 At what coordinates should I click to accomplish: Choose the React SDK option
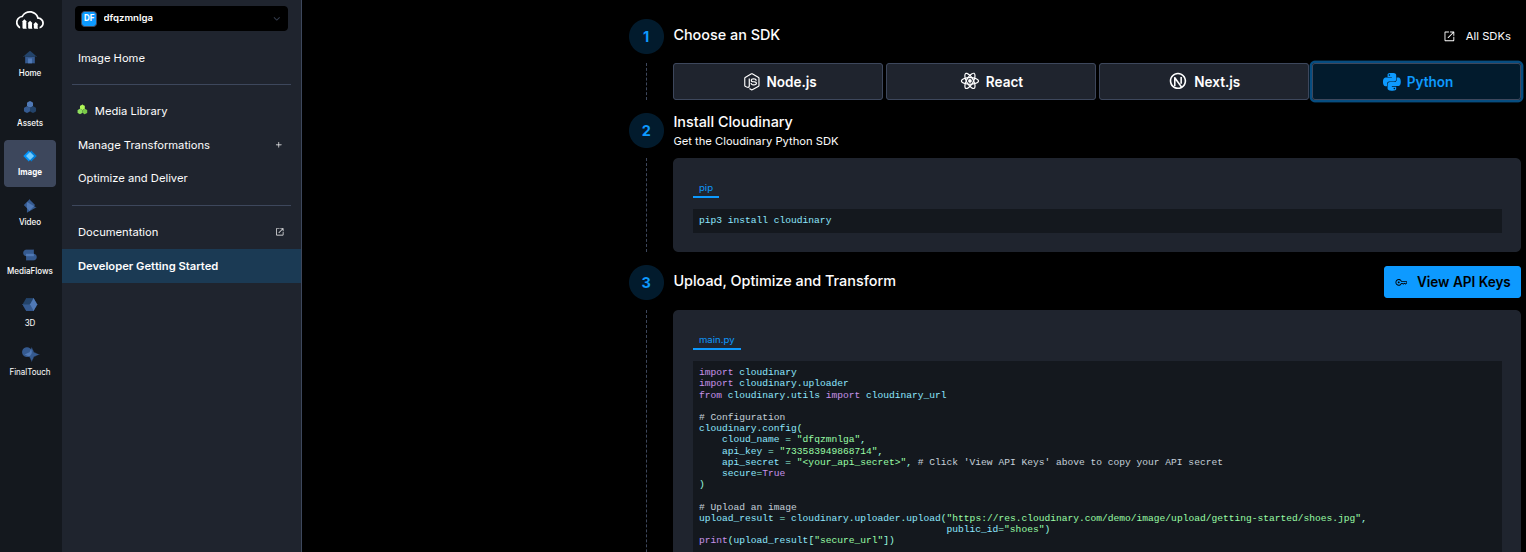[991, 82]
